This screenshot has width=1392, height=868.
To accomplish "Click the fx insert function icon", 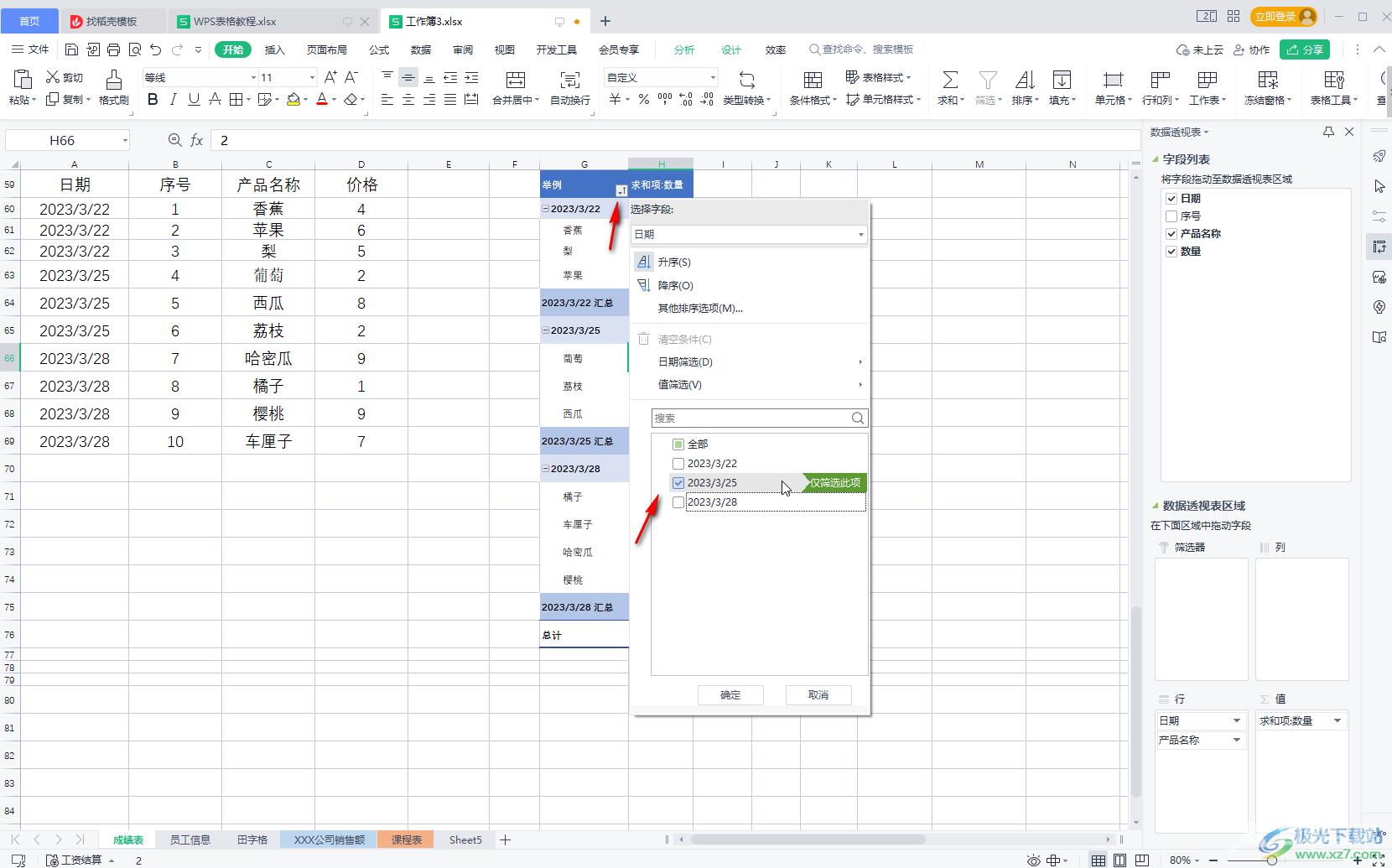I will click(x=196, y=140).
